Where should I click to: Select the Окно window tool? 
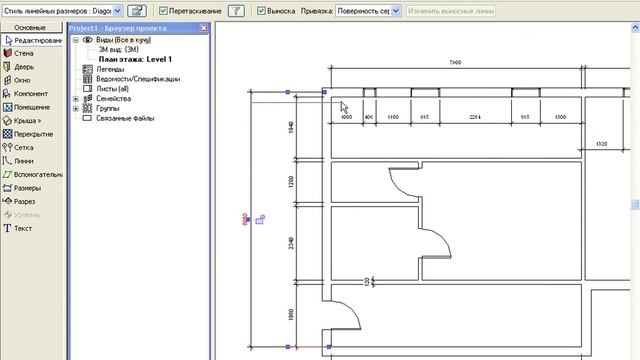tap(17, 80)
